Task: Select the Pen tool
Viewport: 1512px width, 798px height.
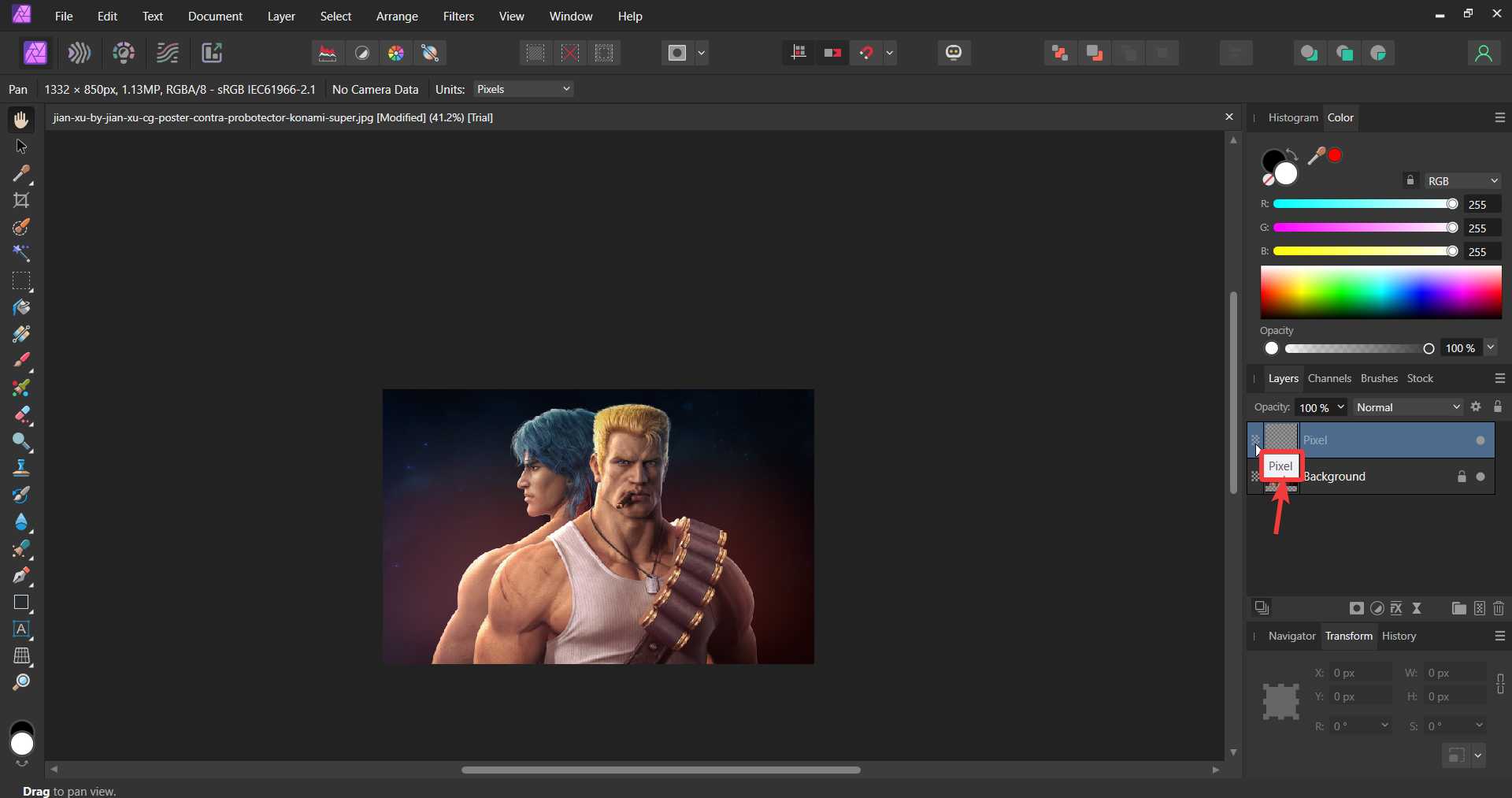Action: click(x=21, y=575)
